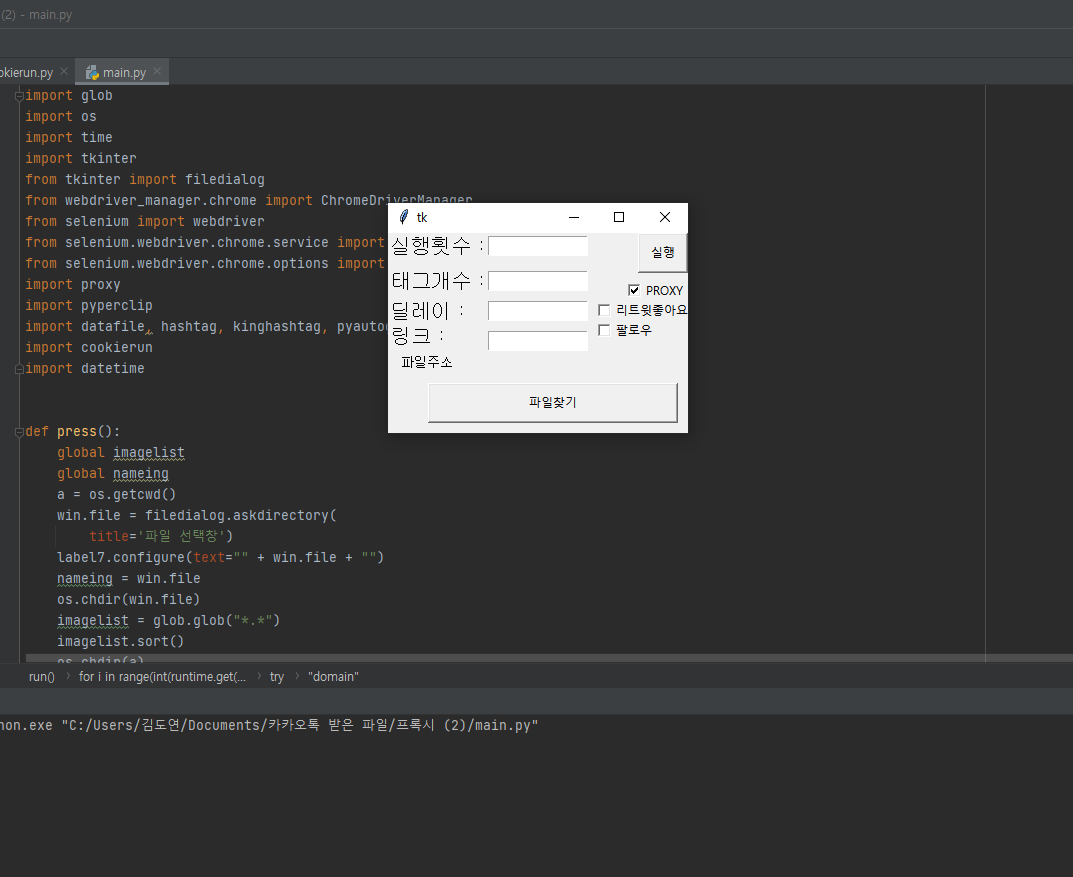
Task: Focus the 태그개수 input field
Action: pyautogui.click(x=538, y=281)
